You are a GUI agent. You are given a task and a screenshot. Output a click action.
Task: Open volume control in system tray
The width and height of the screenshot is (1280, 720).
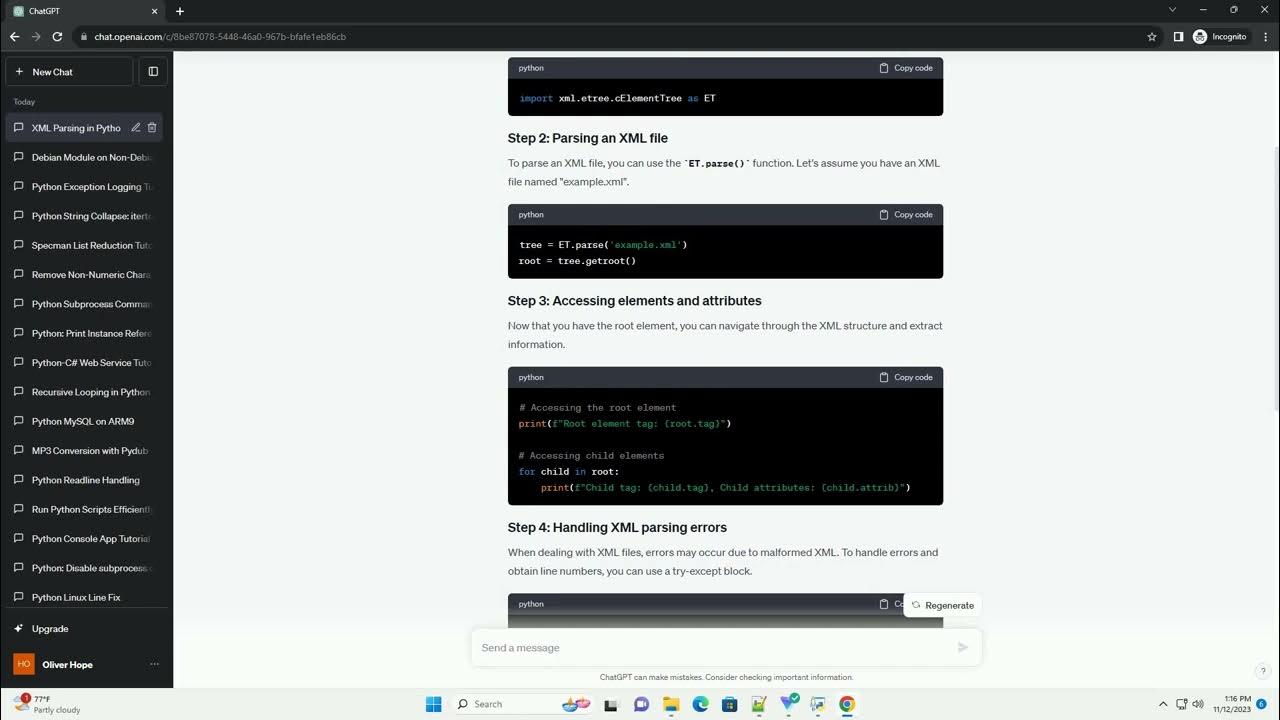[x=1198, y=704]
